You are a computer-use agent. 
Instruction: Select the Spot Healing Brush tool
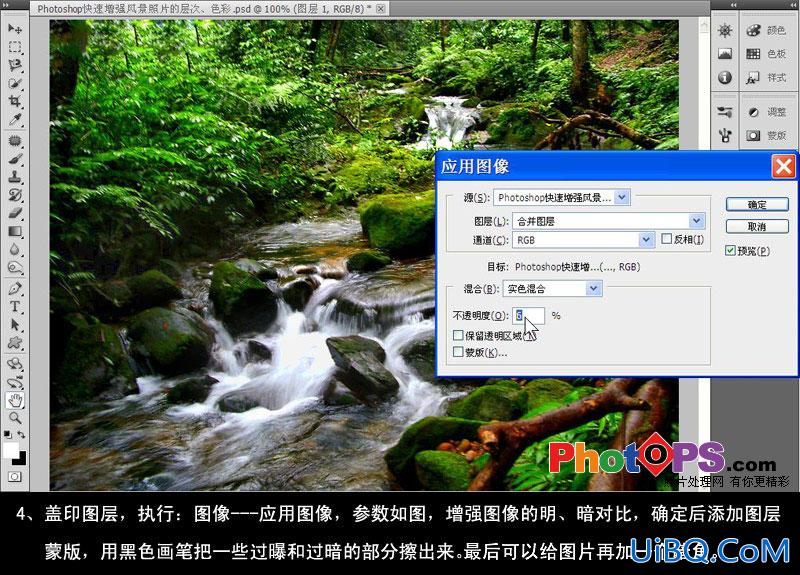click(14, 140)
